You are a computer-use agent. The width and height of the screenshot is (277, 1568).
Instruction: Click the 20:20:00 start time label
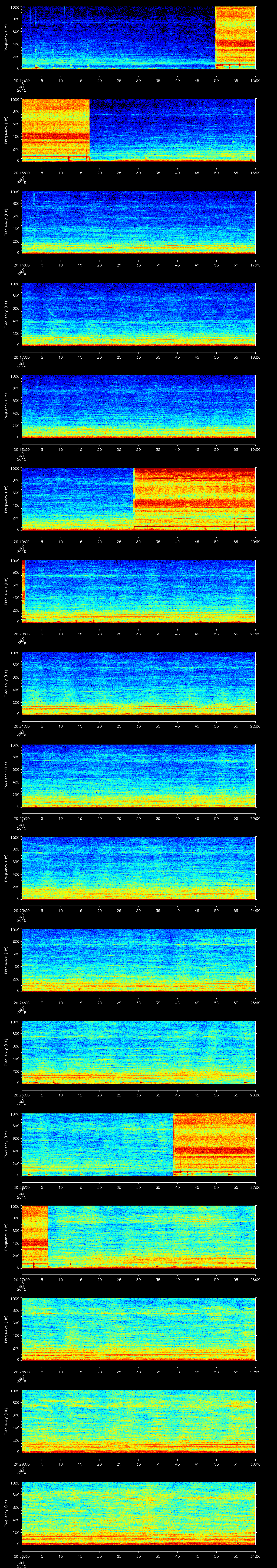click(21, 634)
